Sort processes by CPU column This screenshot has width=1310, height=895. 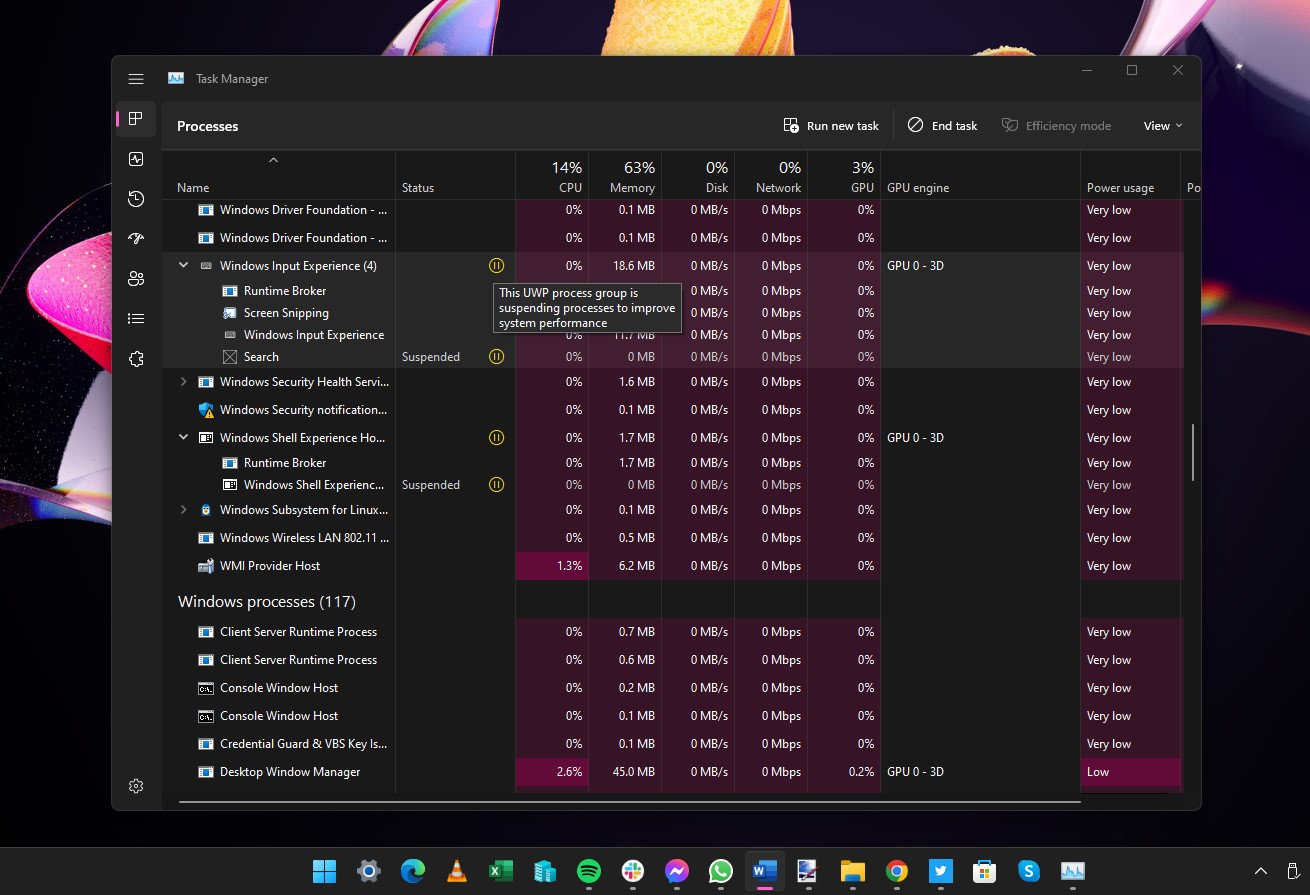tap(552, 175)
